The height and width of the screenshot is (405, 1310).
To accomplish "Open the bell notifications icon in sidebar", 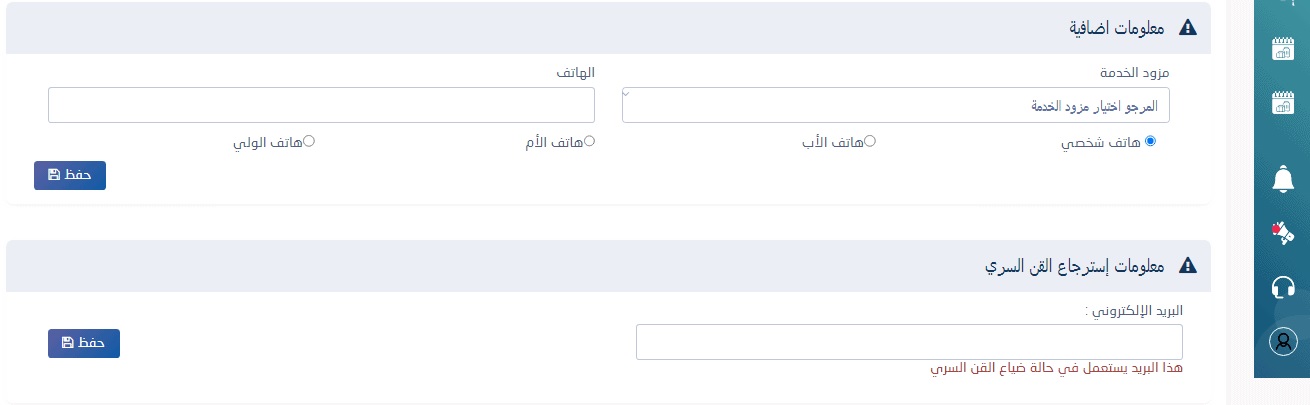I will (1282, 180).
